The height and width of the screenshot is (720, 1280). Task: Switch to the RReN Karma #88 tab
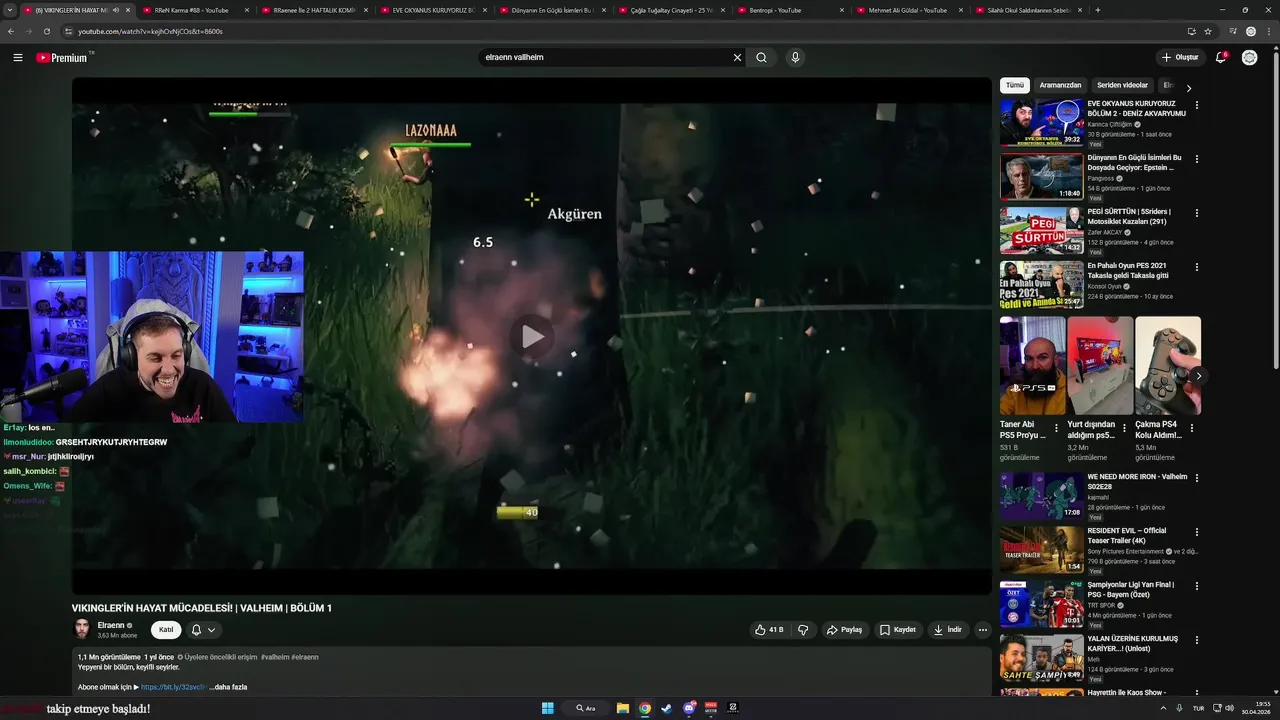[191, 10]
